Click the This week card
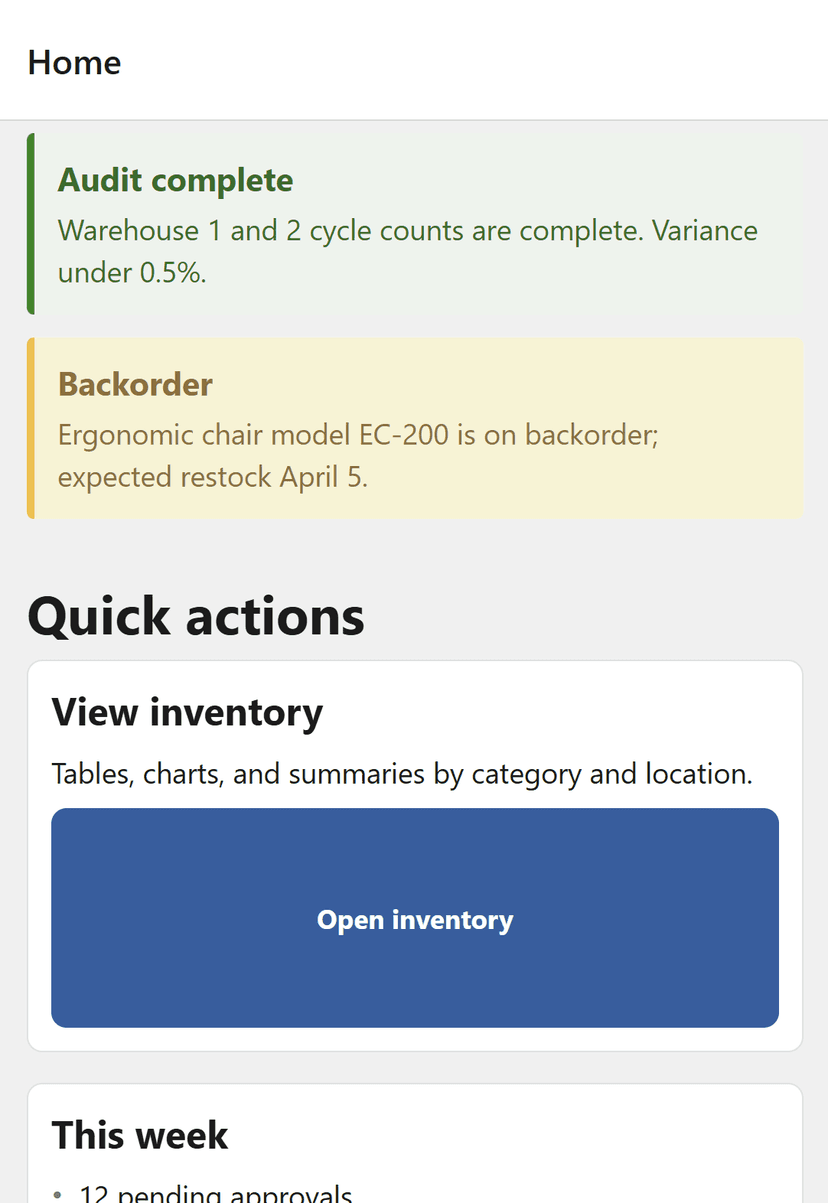 (414, 1140)
